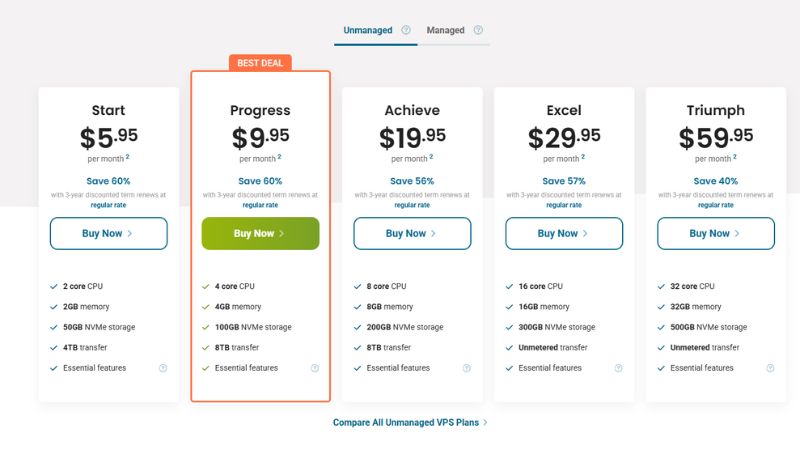The height and width of the screenshot is (450, 800).
Task: Click BEST DEAL badge on Progress plan
Action: point(260,63)
